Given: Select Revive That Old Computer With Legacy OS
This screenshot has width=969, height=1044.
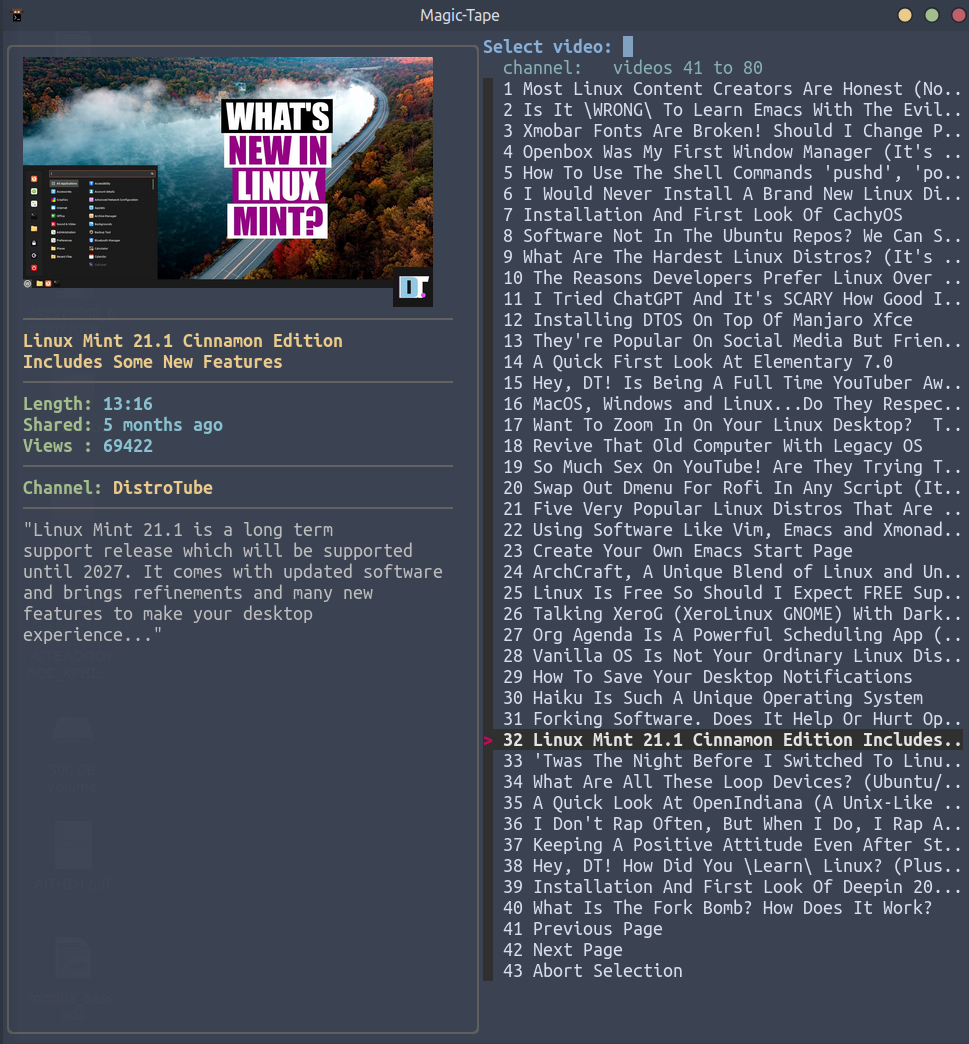Looking at the screenshot, I should [727, 446].
